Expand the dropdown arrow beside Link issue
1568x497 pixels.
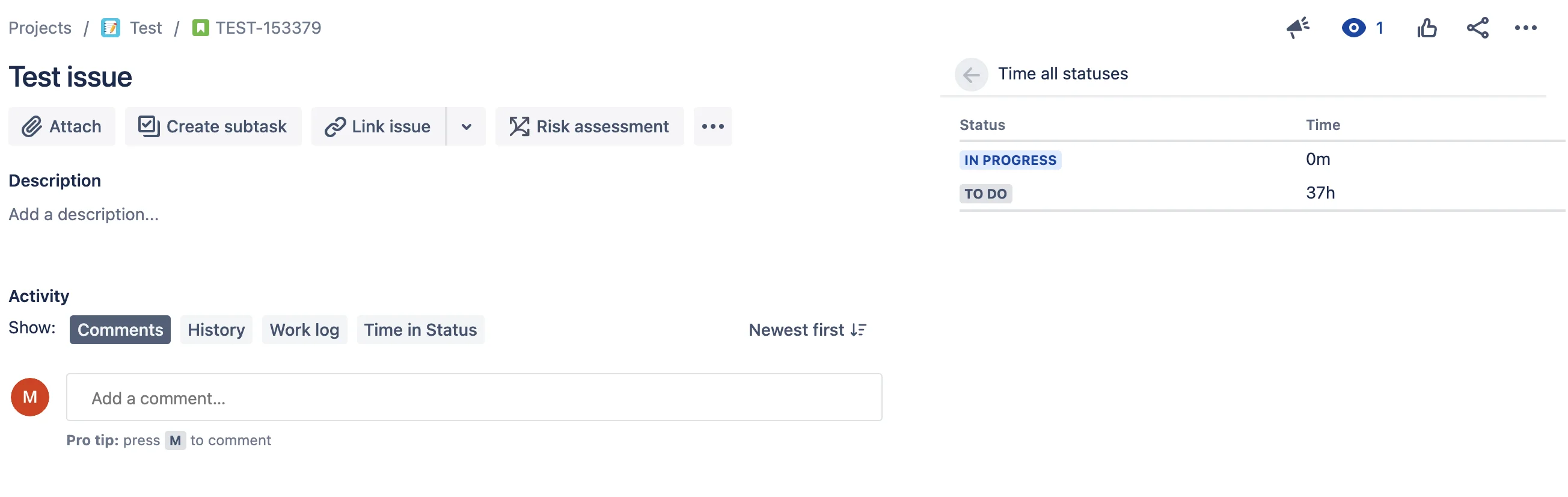(467, 127)
